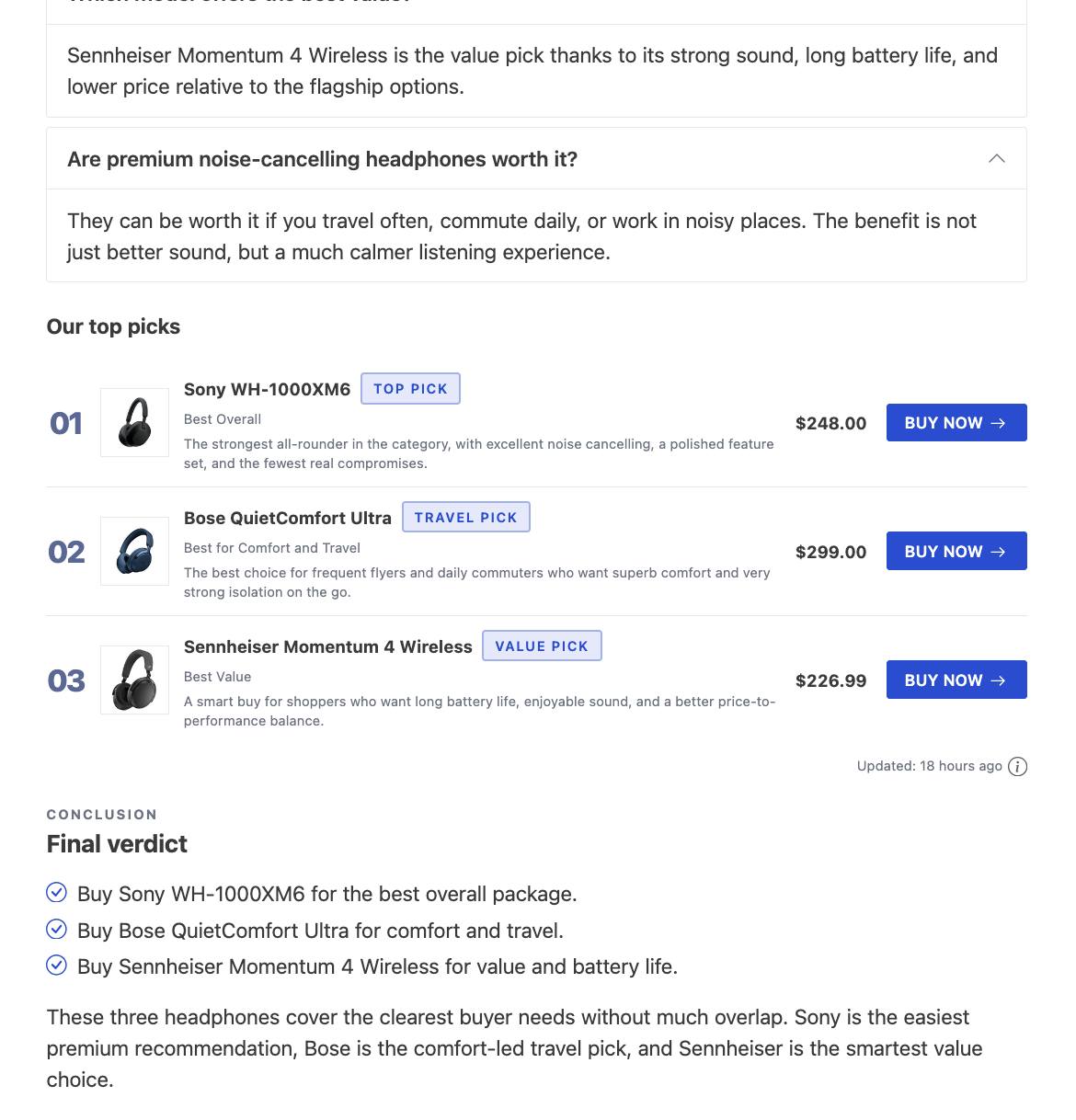The width and height of the screenshot is (1076, 1120).
Task: Click the $299.00 price on the Bose listing
Action: pos(830,552)
